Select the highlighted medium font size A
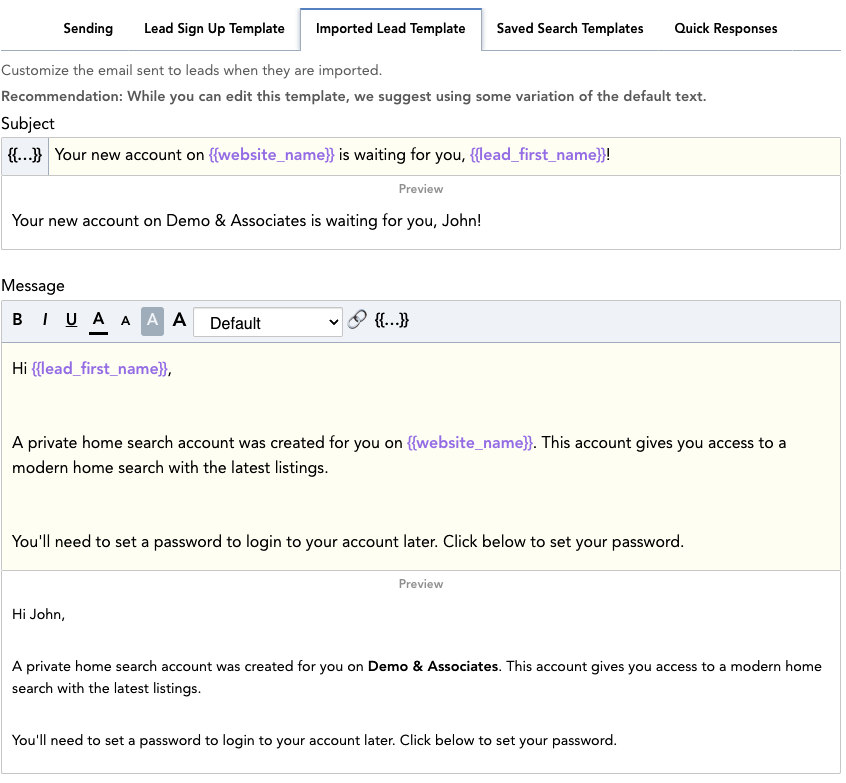Screen dimensions: 846x783 click(x=152, y=322)
